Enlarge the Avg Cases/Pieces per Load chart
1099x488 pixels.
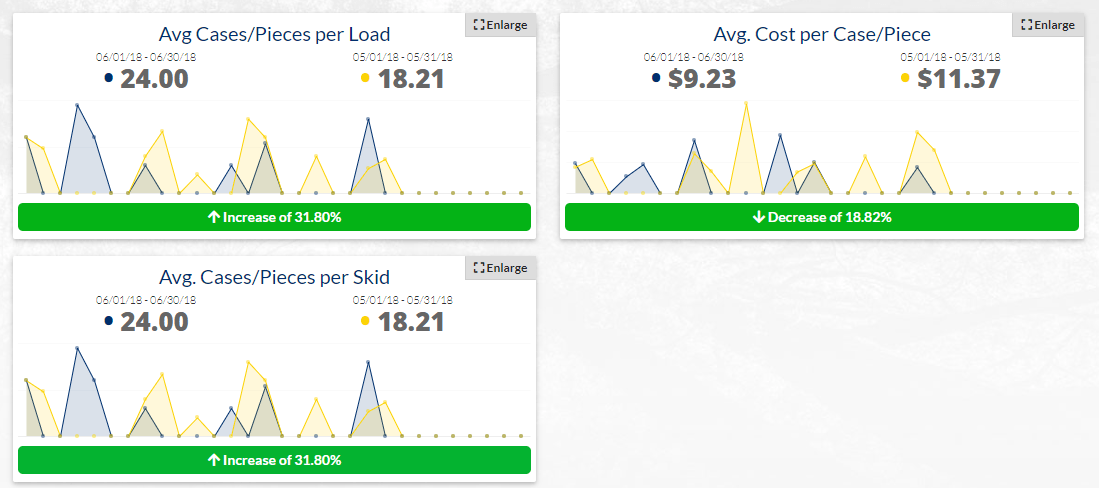click(x=500, y=25)
